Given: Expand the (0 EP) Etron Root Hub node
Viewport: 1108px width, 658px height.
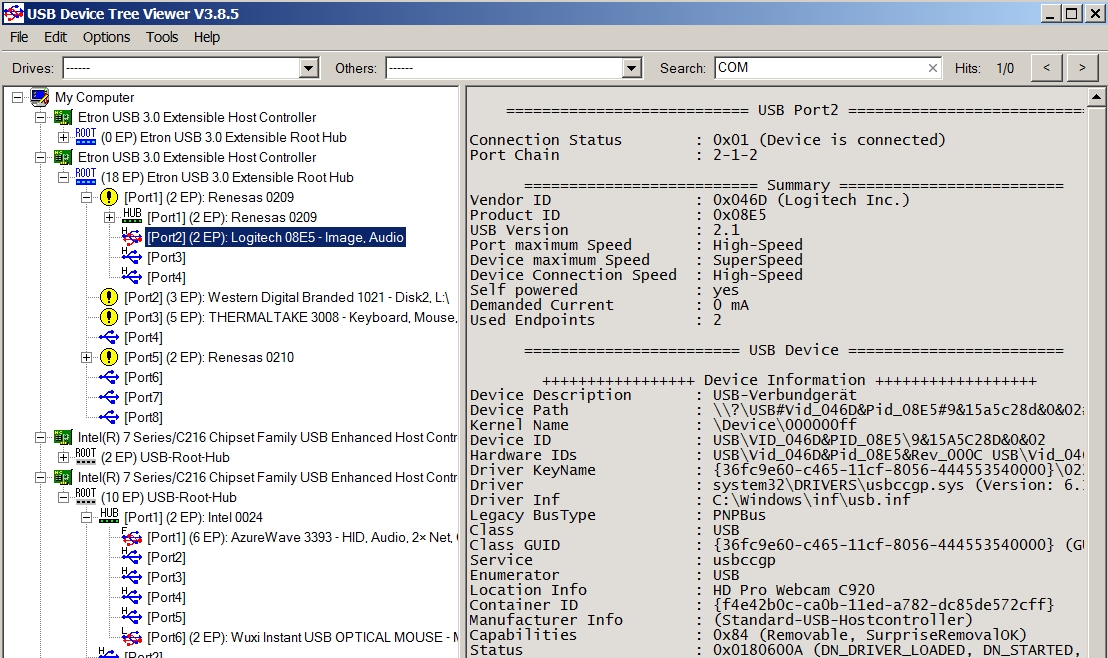Looking at the screenshot, I should tap(64, 137).
